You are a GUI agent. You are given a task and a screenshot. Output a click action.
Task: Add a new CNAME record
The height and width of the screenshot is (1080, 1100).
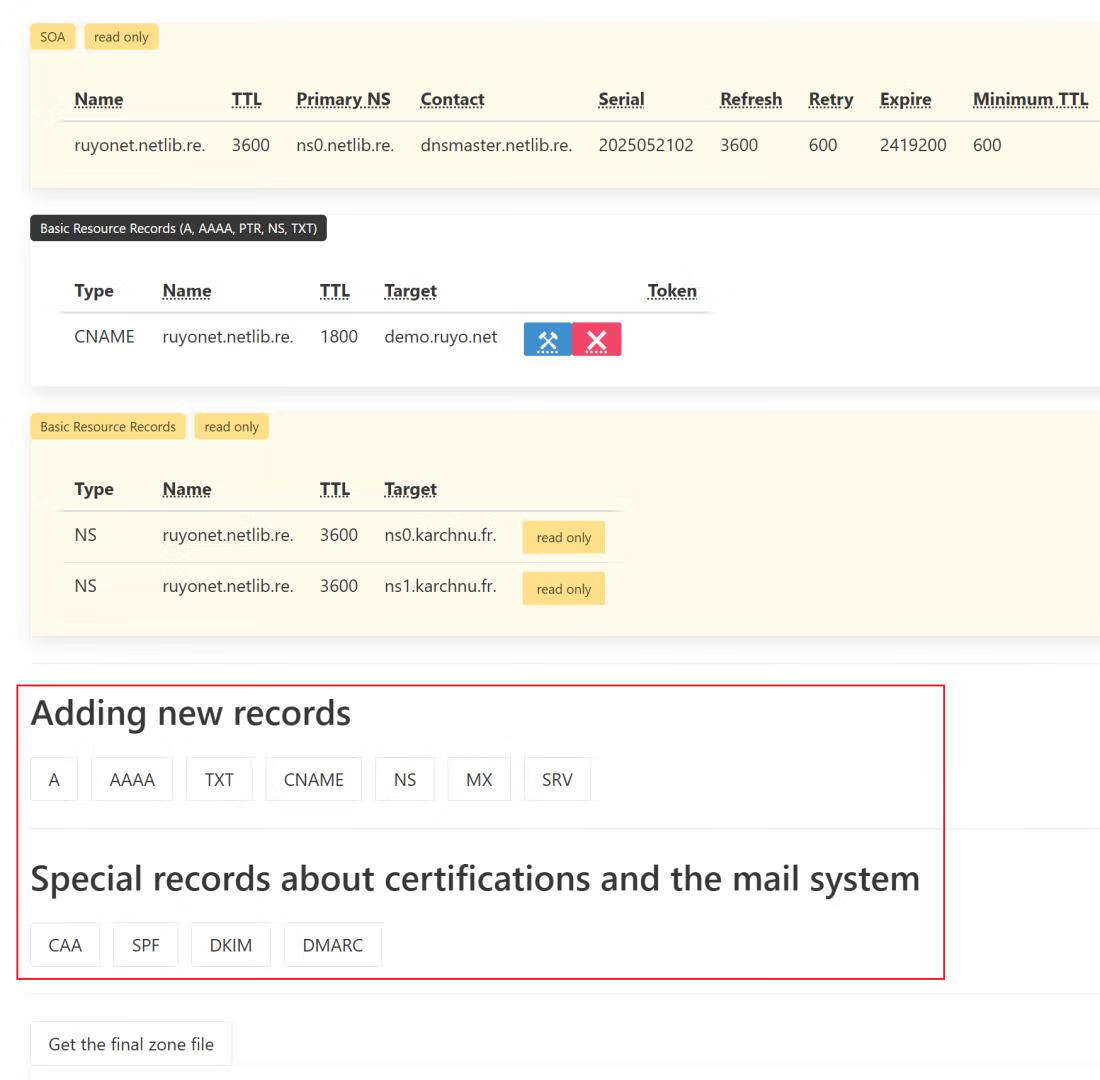[313, 780]
